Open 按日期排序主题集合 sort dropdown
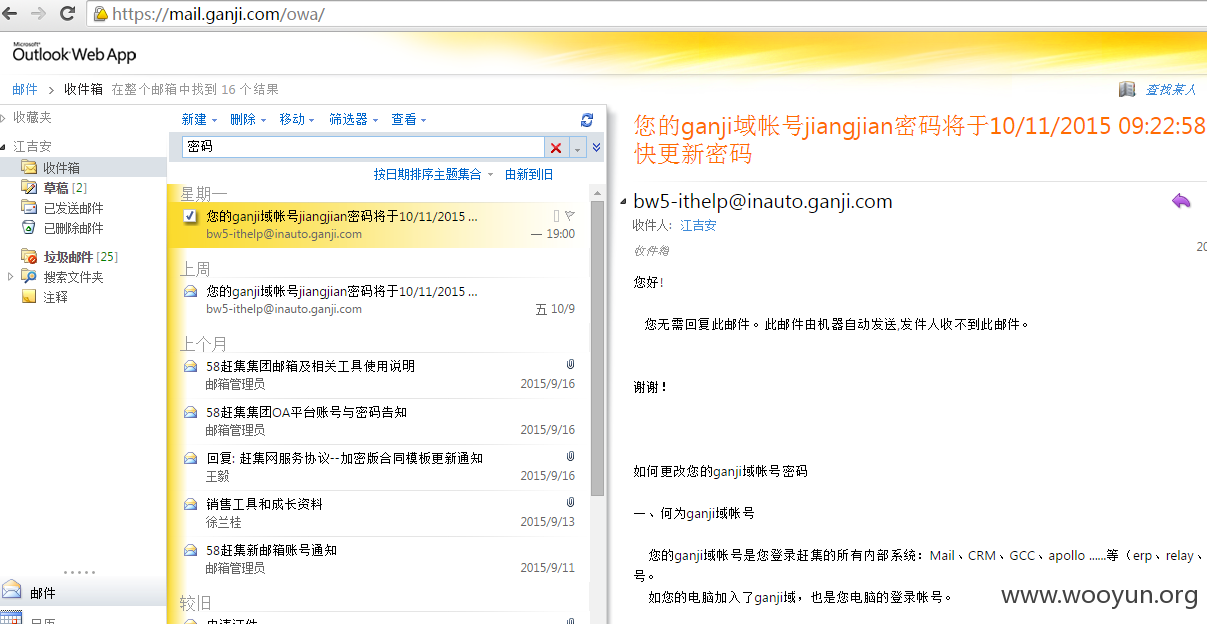1207x624 pixels. [x=434, y=174]
